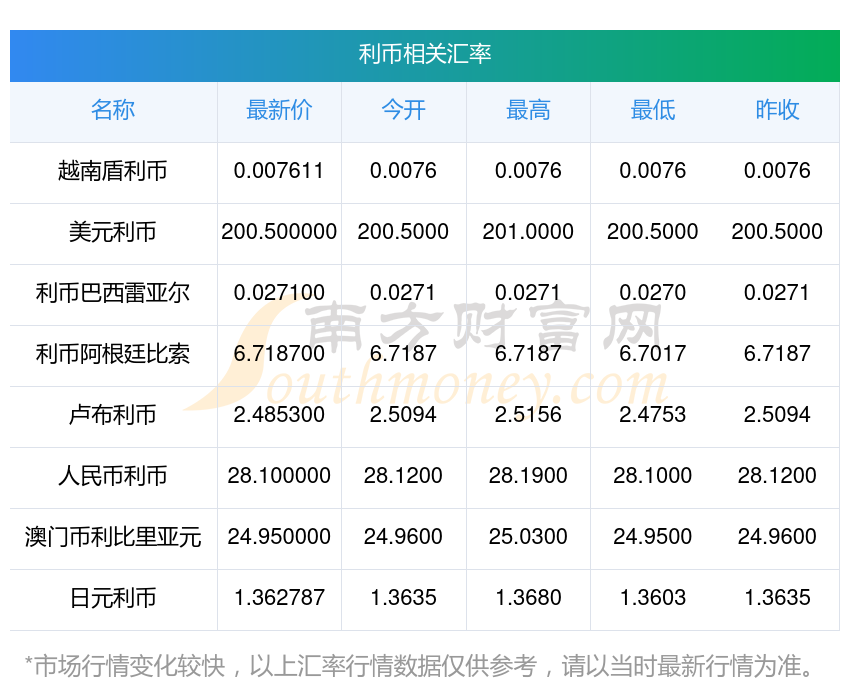Click latest price 24.950000
Image resolution: width=850 pixels, height=698 pixels.
coord(279,537)
